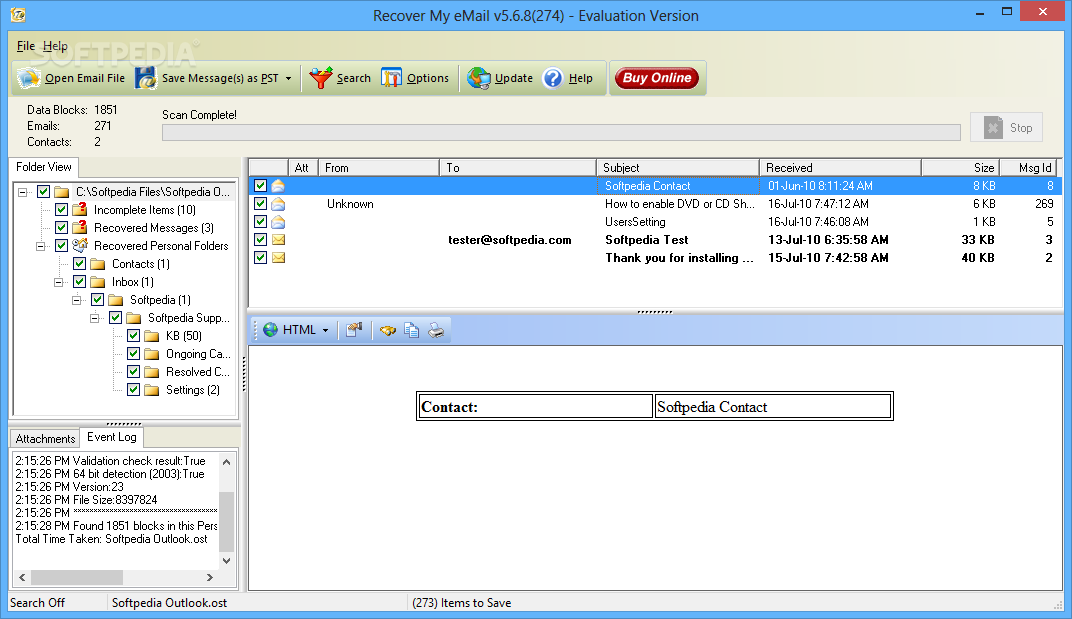Select the How to enable DVD or CD Sh... message
Viewport: 1072px width, 619px height.
[655, 204]
